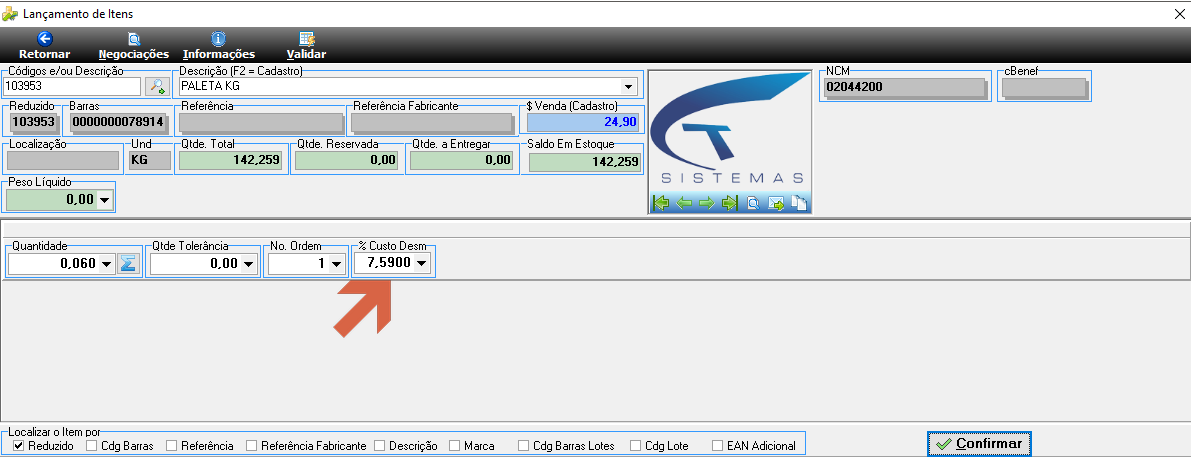The height and width of the screenshot is (457, 1191).
Task: Click the Confirmar button
Action: 979,443
